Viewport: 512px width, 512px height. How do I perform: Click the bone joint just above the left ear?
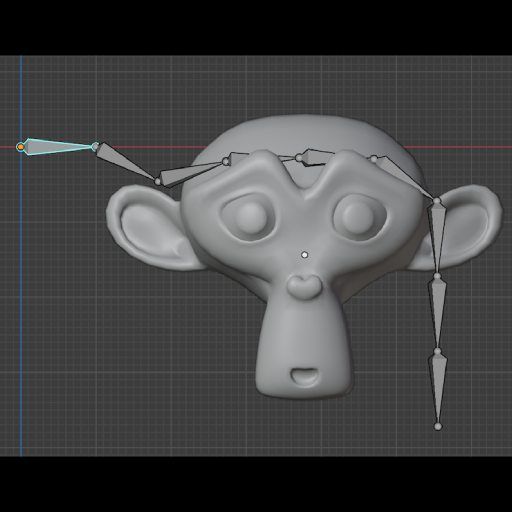(x=158, y=181)
